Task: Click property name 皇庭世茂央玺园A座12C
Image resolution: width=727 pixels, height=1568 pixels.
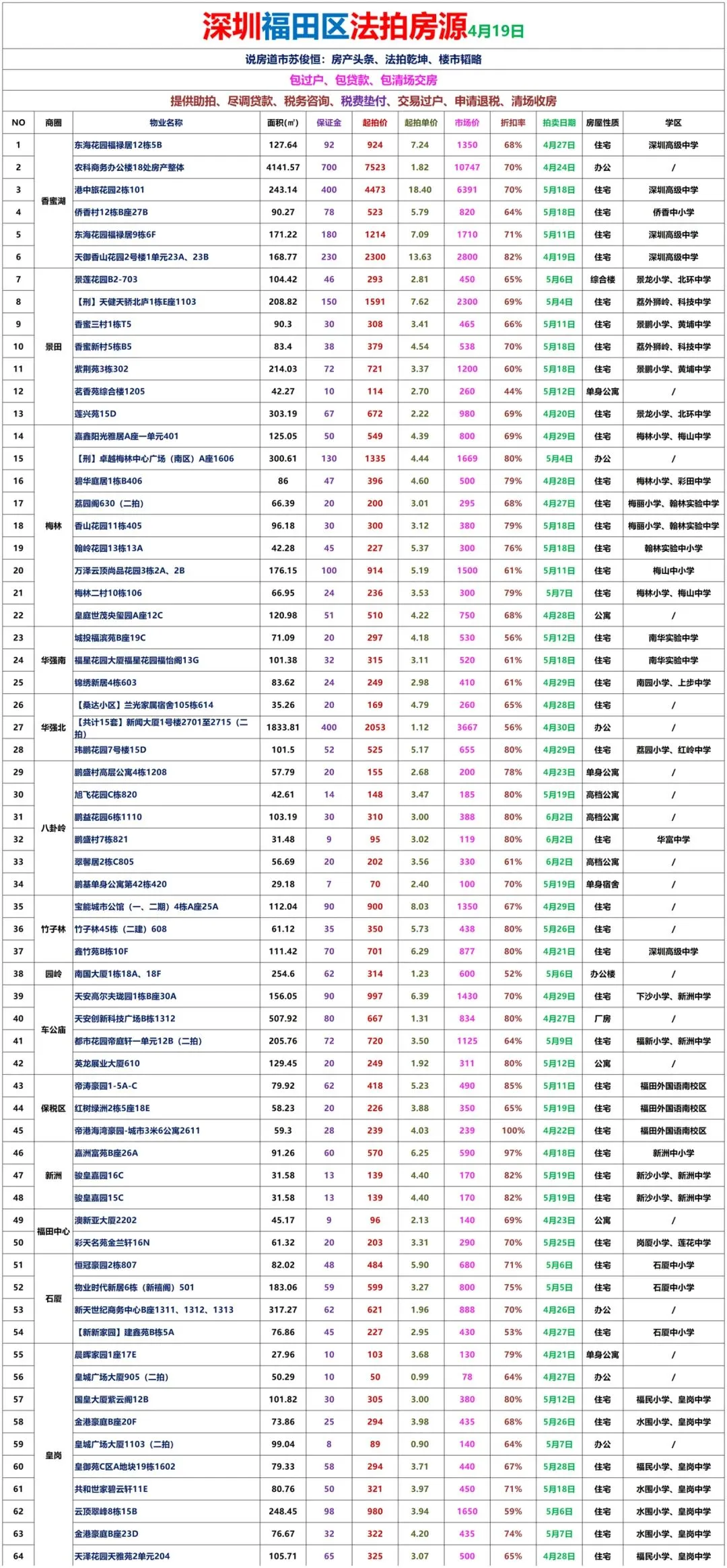Action: click(x=118, y=615)
